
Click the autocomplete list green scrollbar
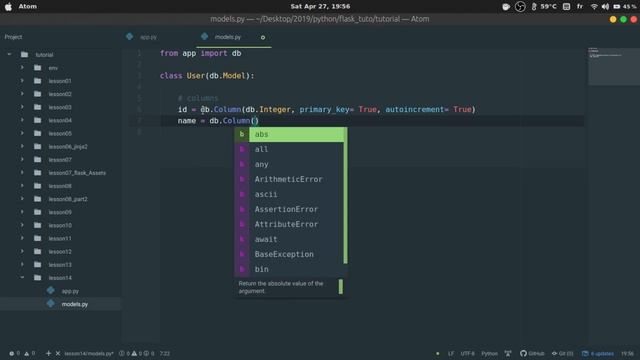345,196
